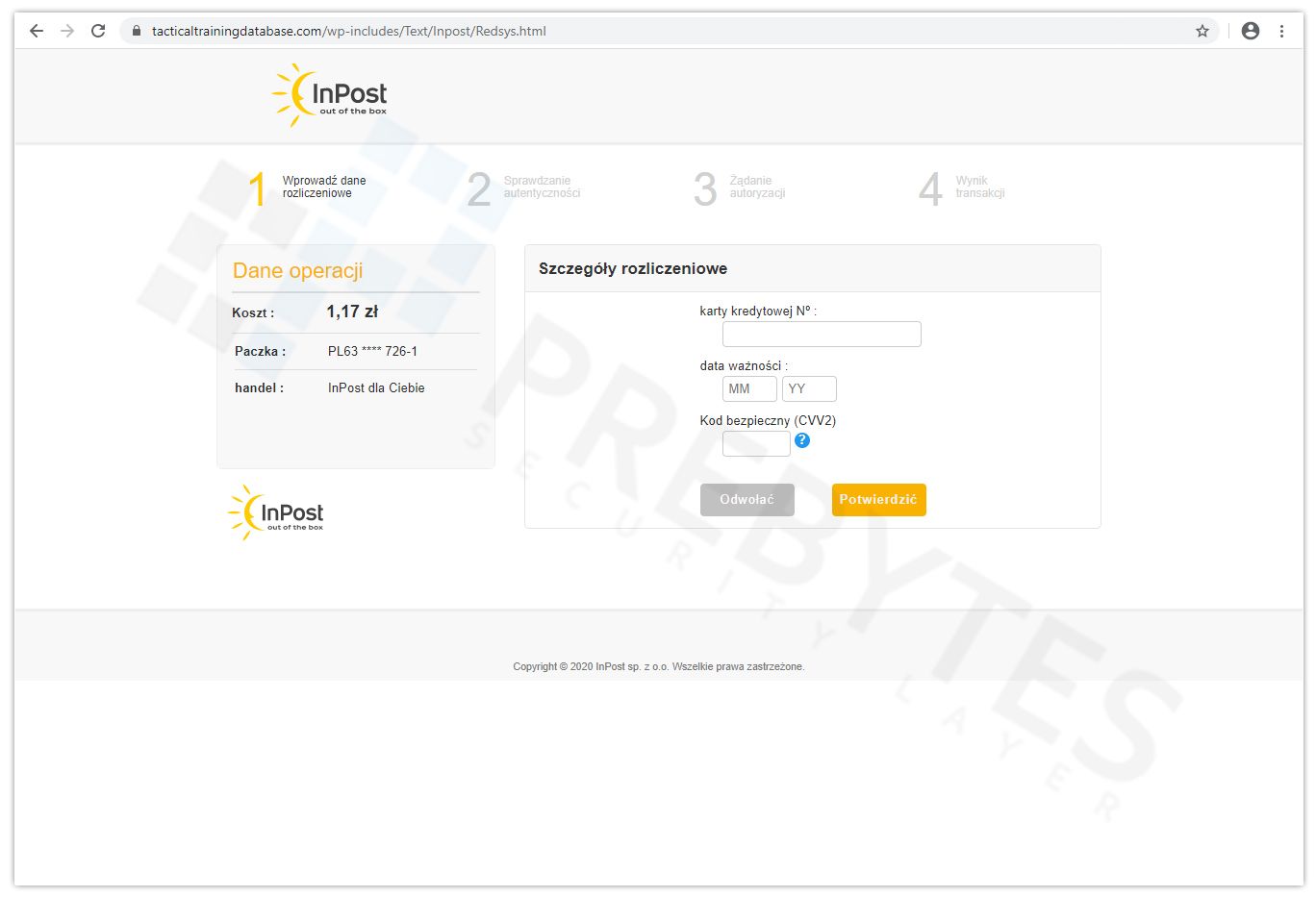Screen dimensions: 1316x898
Task: Click the address bar URL
Action: point(349,31)
